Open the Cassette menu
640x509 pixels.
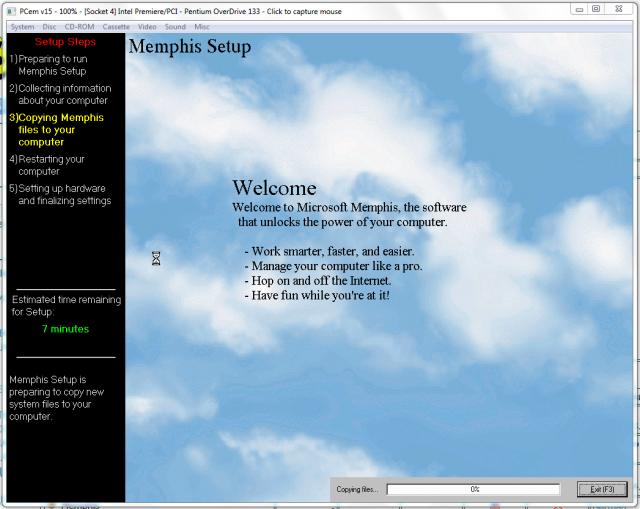(x=116, y=27)
